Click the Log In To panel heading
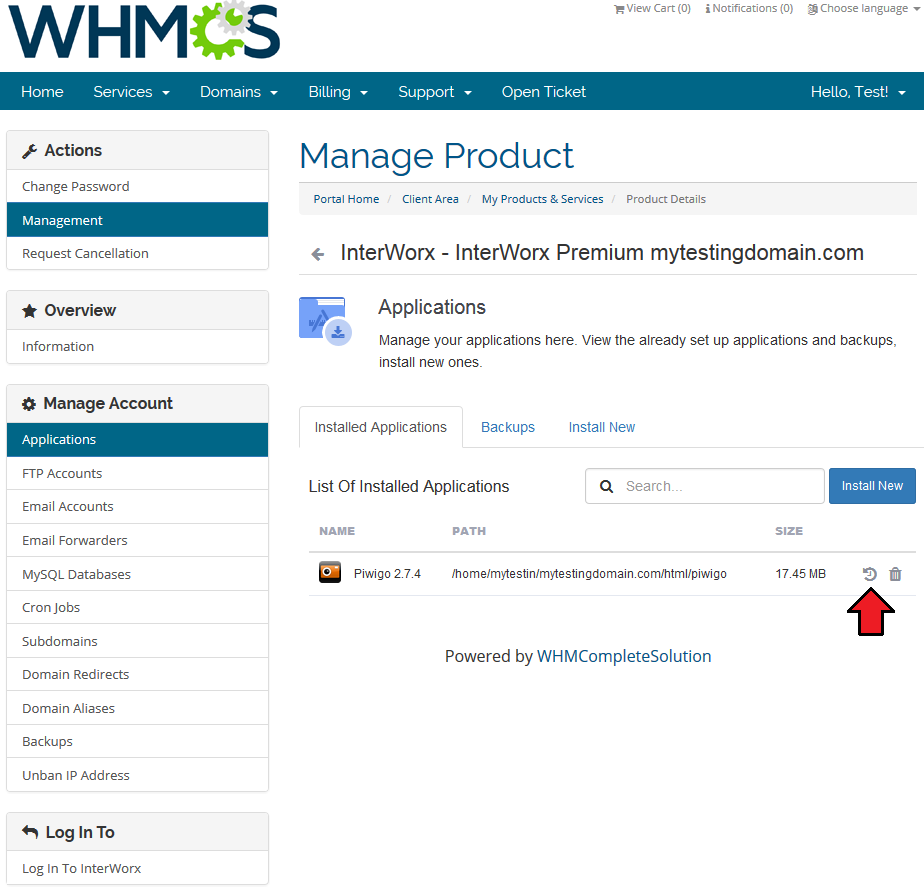The width and height of the screenshot is (924, 890). coord(137,832)
